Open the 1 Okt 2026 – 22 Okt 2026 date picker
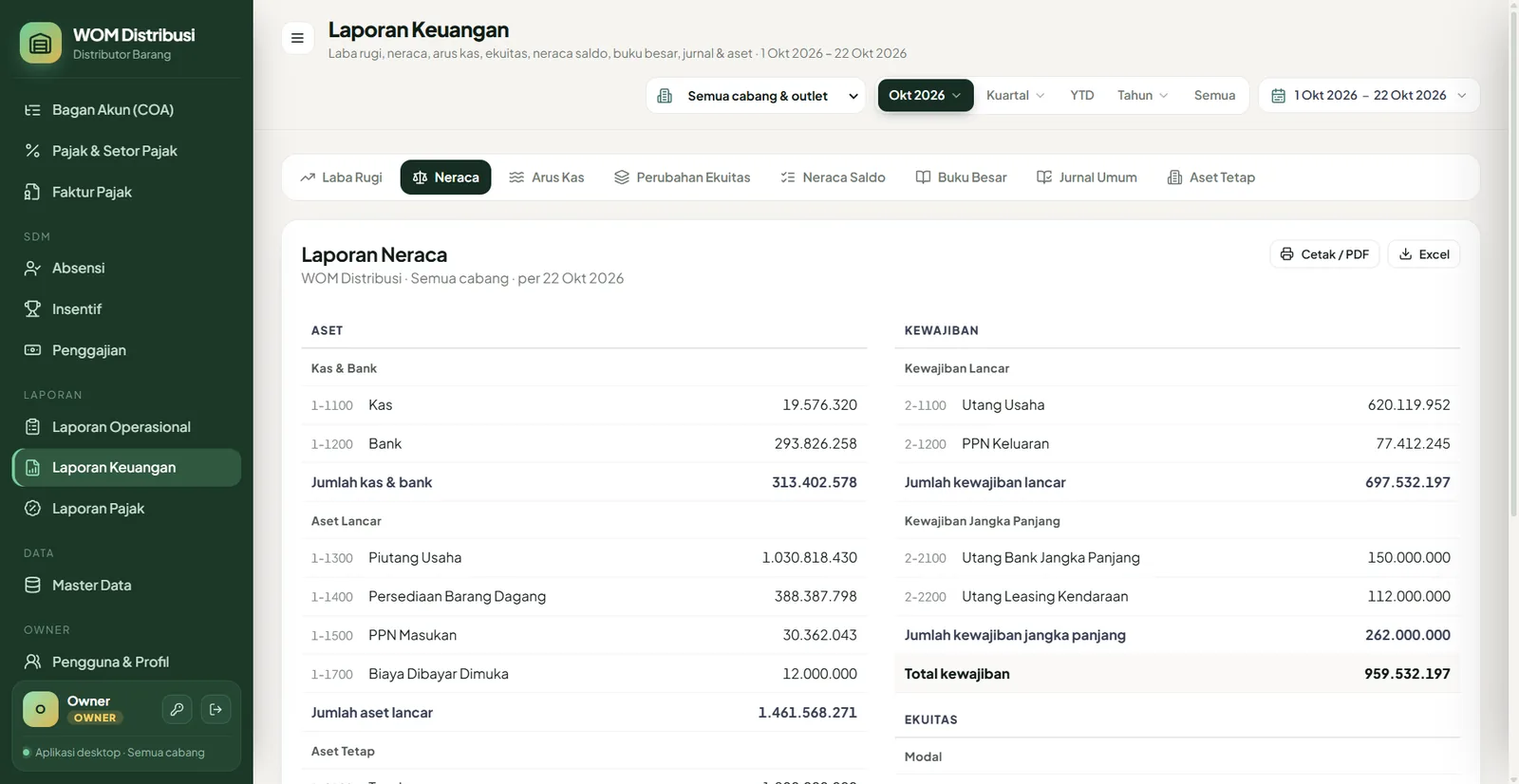The image size is (1519, 784). click(1369, 95)
